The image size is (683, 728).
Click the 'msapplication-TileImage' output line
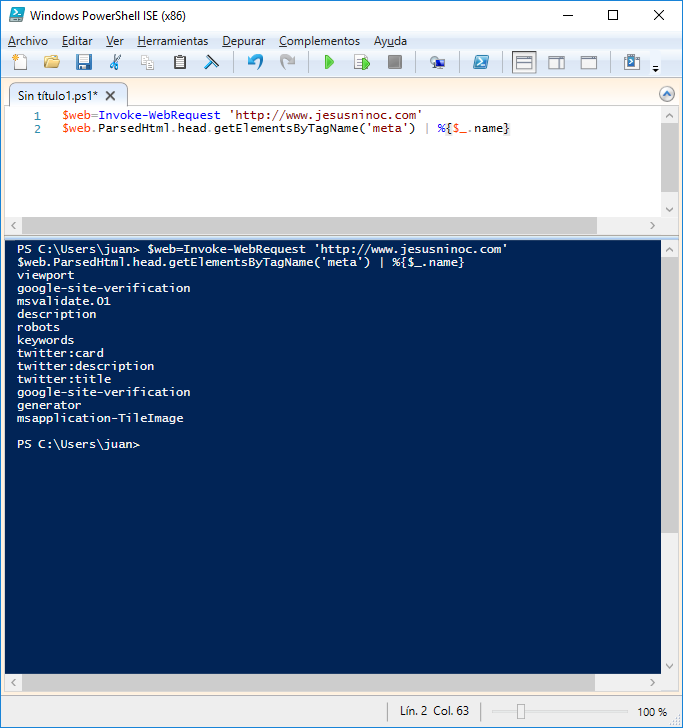click(100, 418)
